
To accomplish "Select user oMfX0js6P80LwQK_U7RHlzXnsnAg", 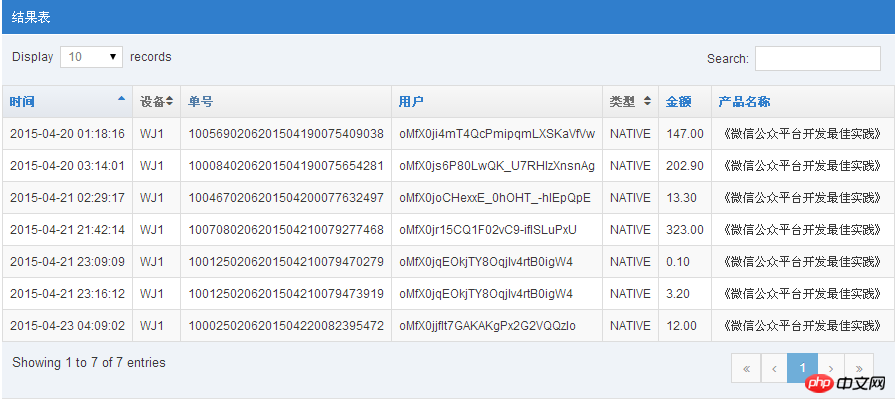I will [x=497, y=166].
